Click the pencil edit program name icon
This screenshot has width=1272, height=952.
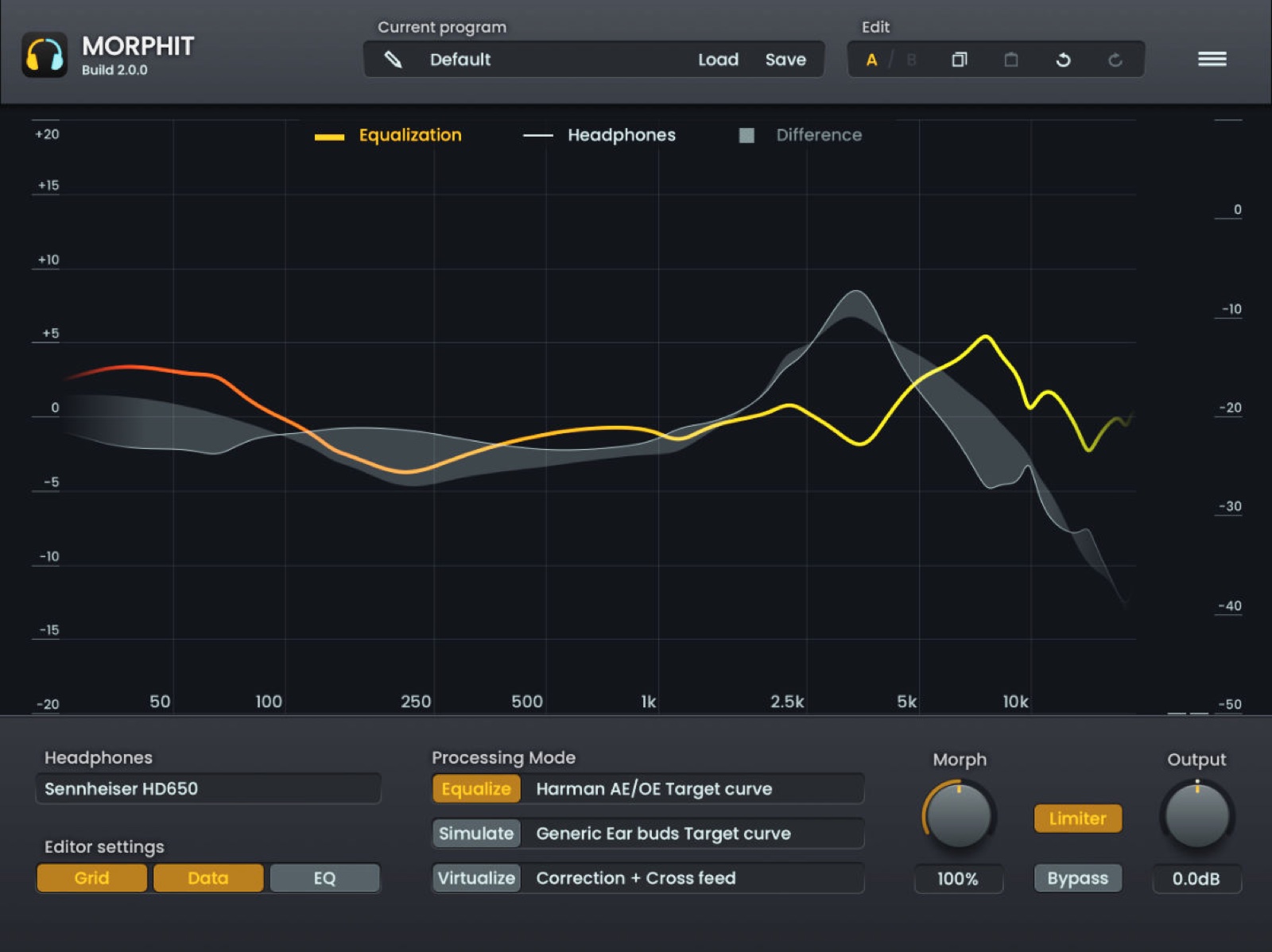tap(393, 60)
